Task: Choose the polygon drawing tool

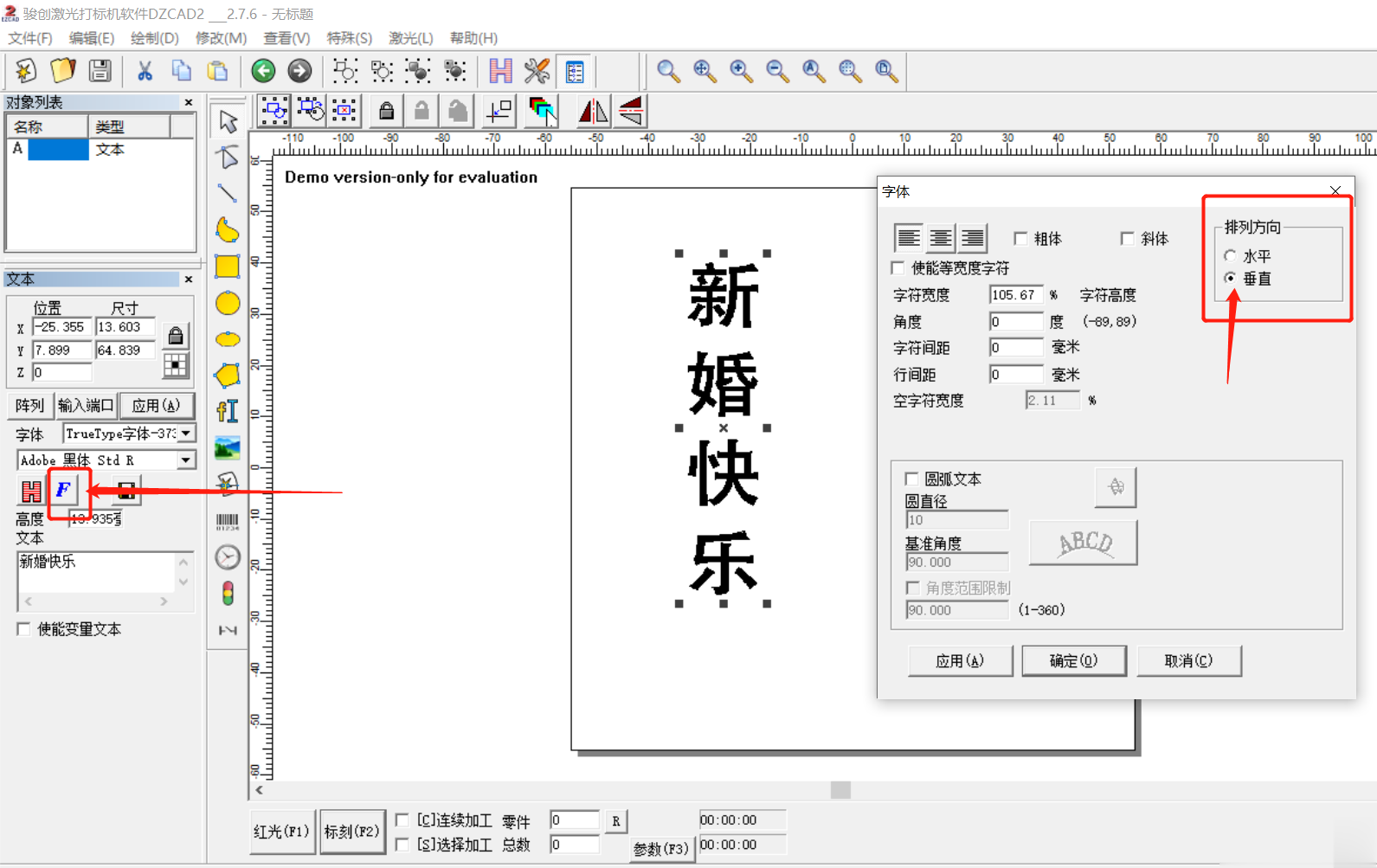Action: [228, 376]
